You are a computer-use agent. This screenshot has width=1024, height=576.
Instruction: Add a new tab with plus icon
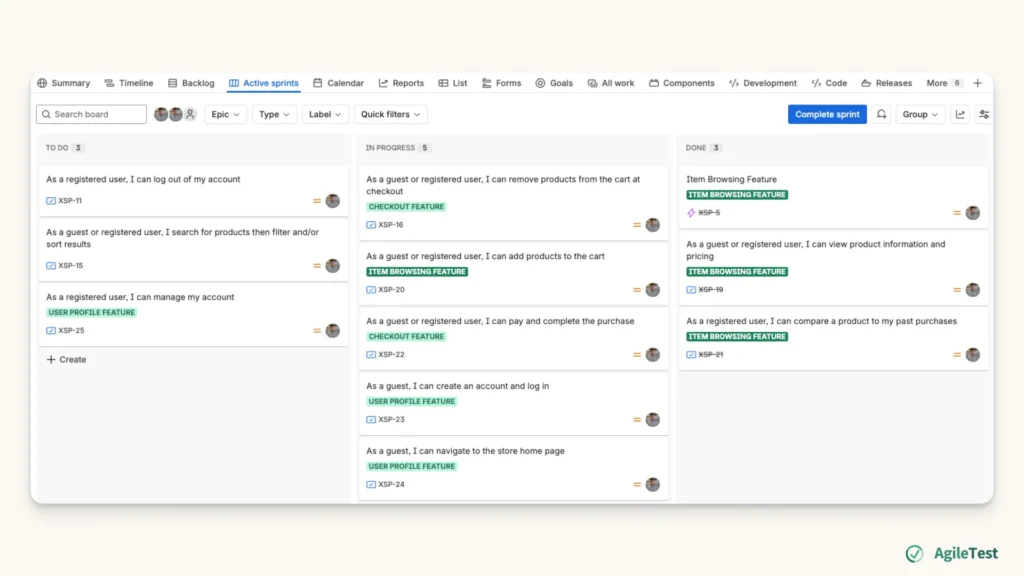(978, 83)
